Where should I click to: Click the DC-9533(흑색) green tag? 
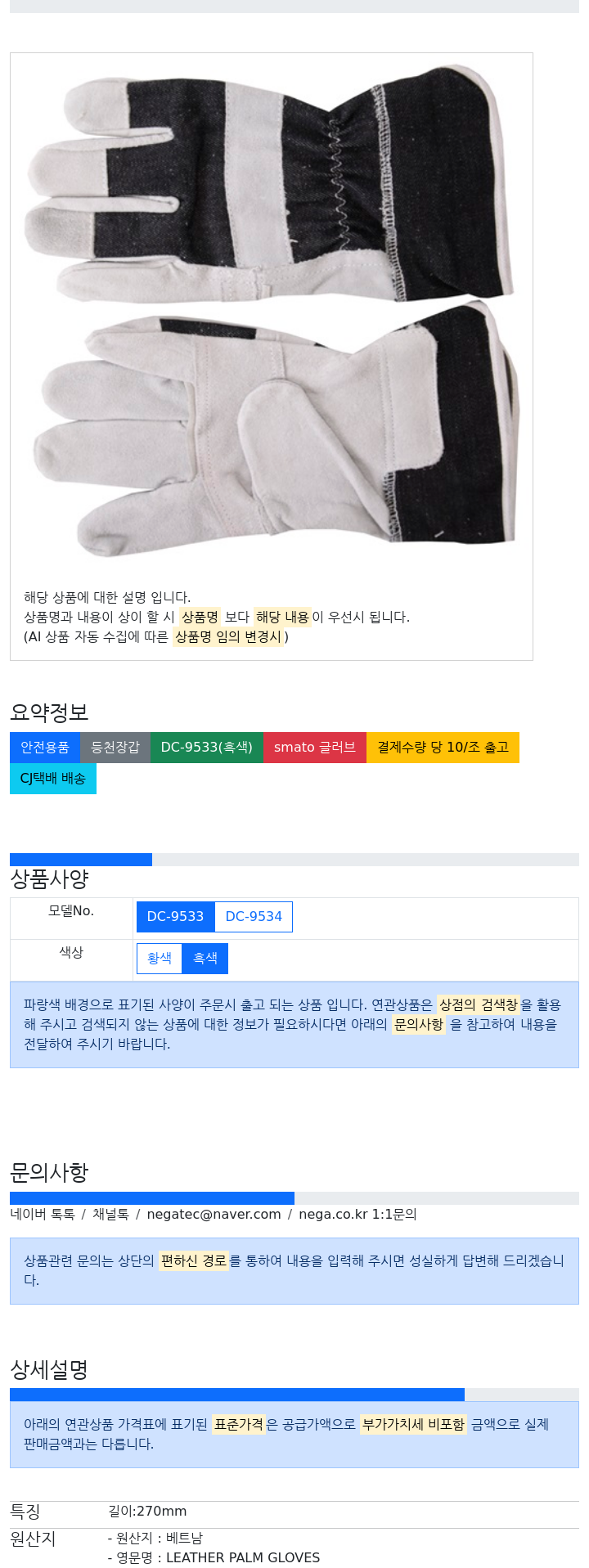(x=207, y=747)
